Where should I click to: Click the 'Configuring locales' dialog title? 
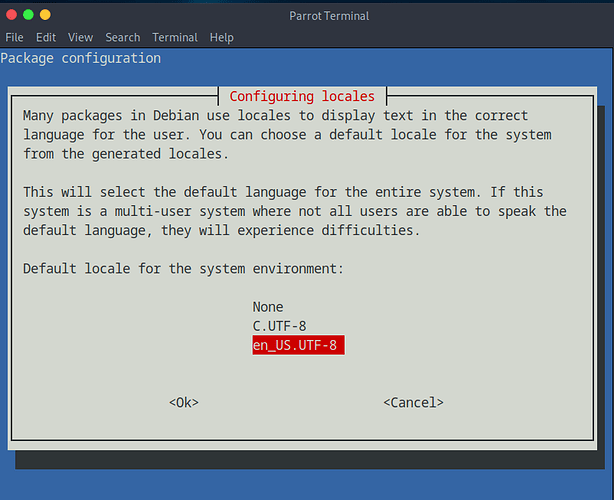coord(302,96)
